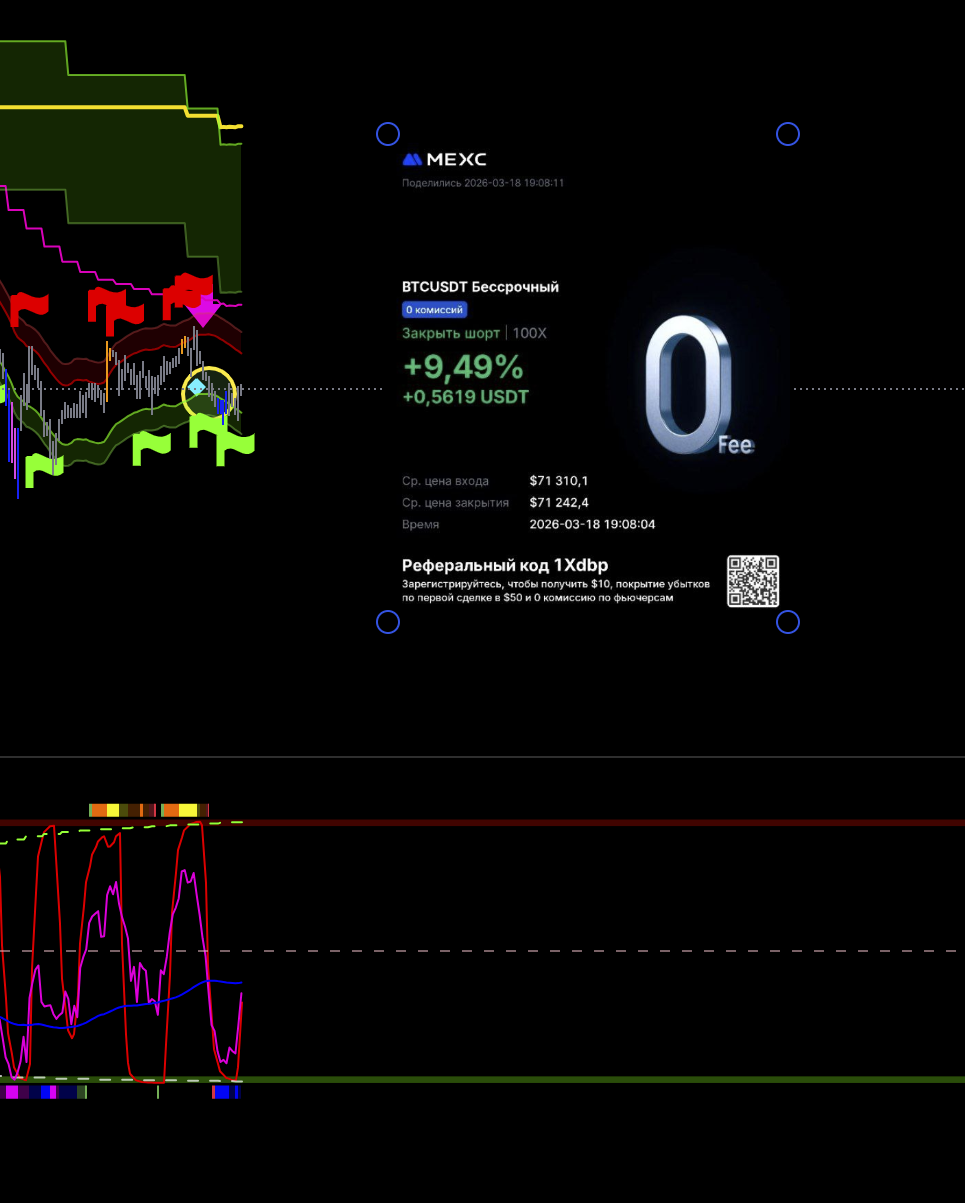Click the magenta down-arrow signal marker
The image size is (965, 1203).
click(204, 313)
